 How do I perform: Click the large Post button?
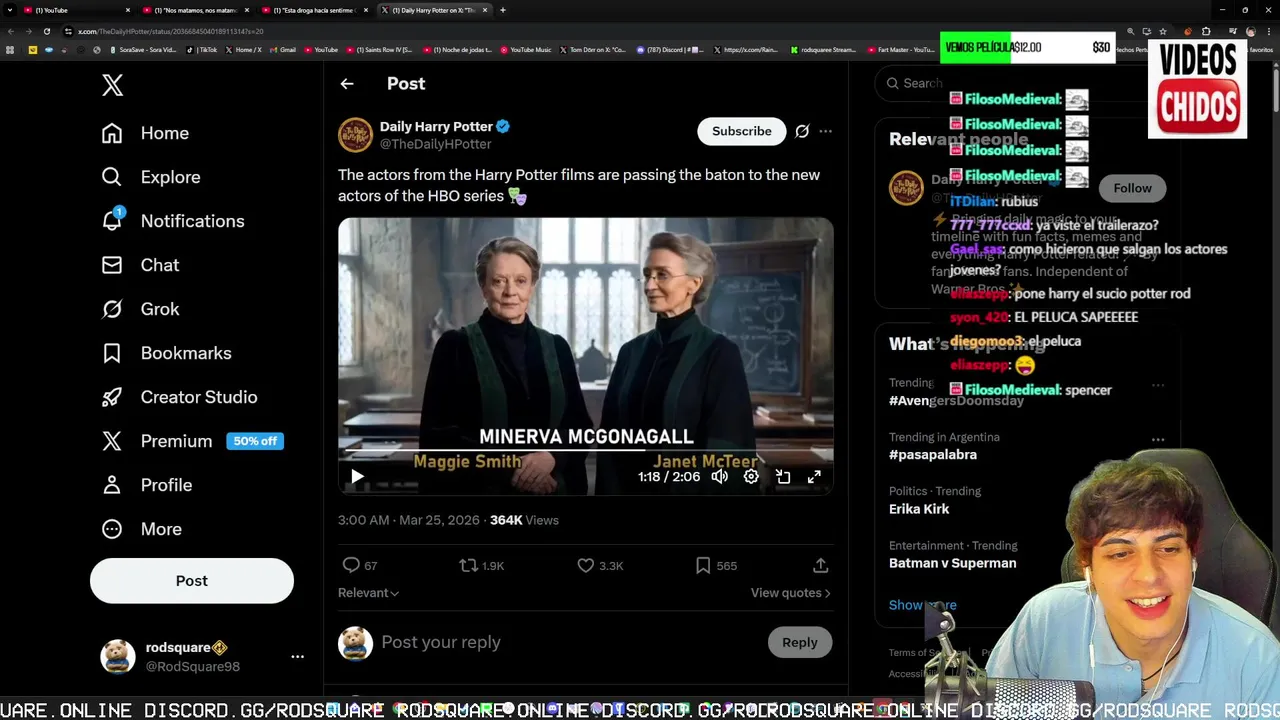click(192, 581)
